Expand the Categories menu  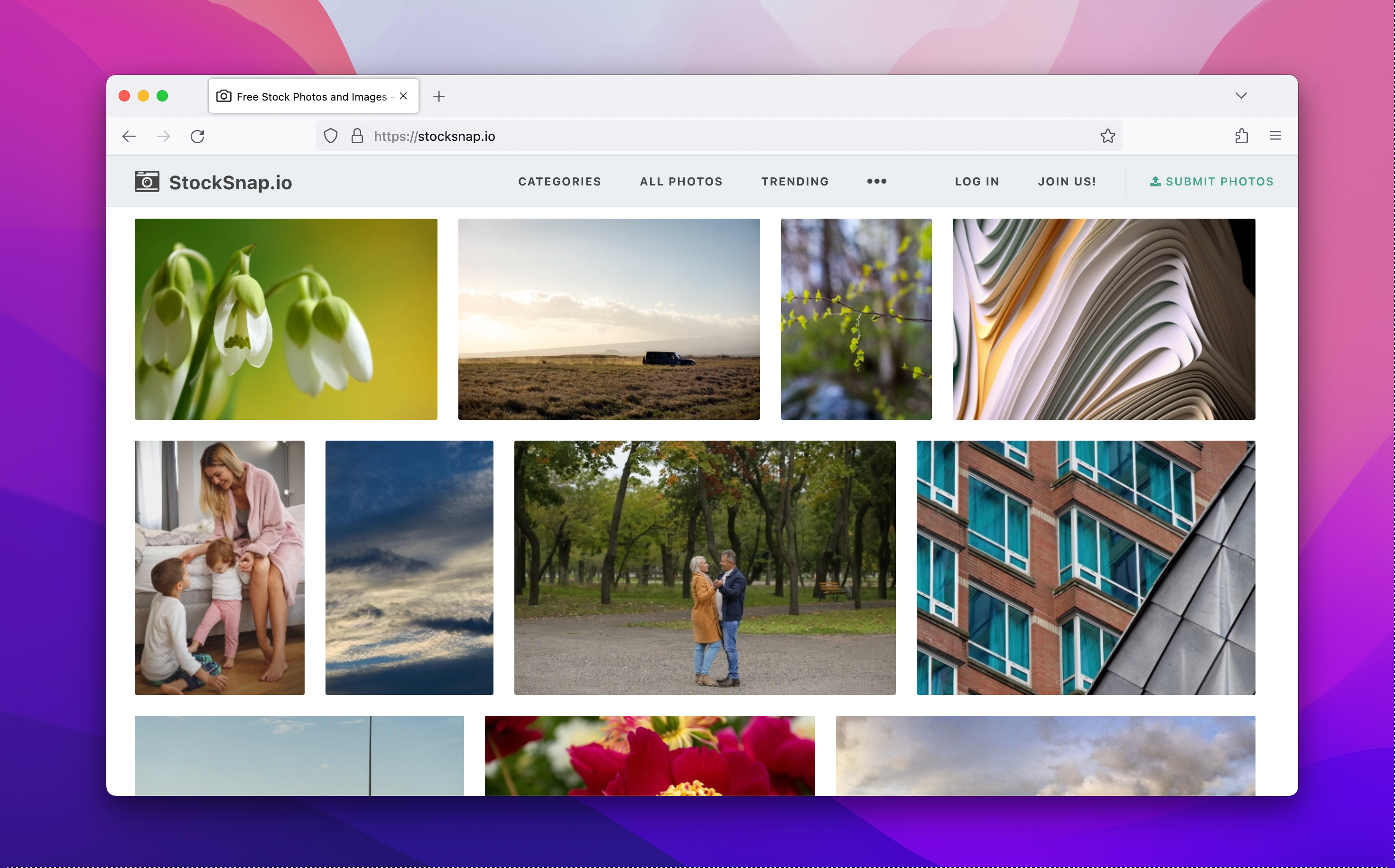(x=559, y=181)
